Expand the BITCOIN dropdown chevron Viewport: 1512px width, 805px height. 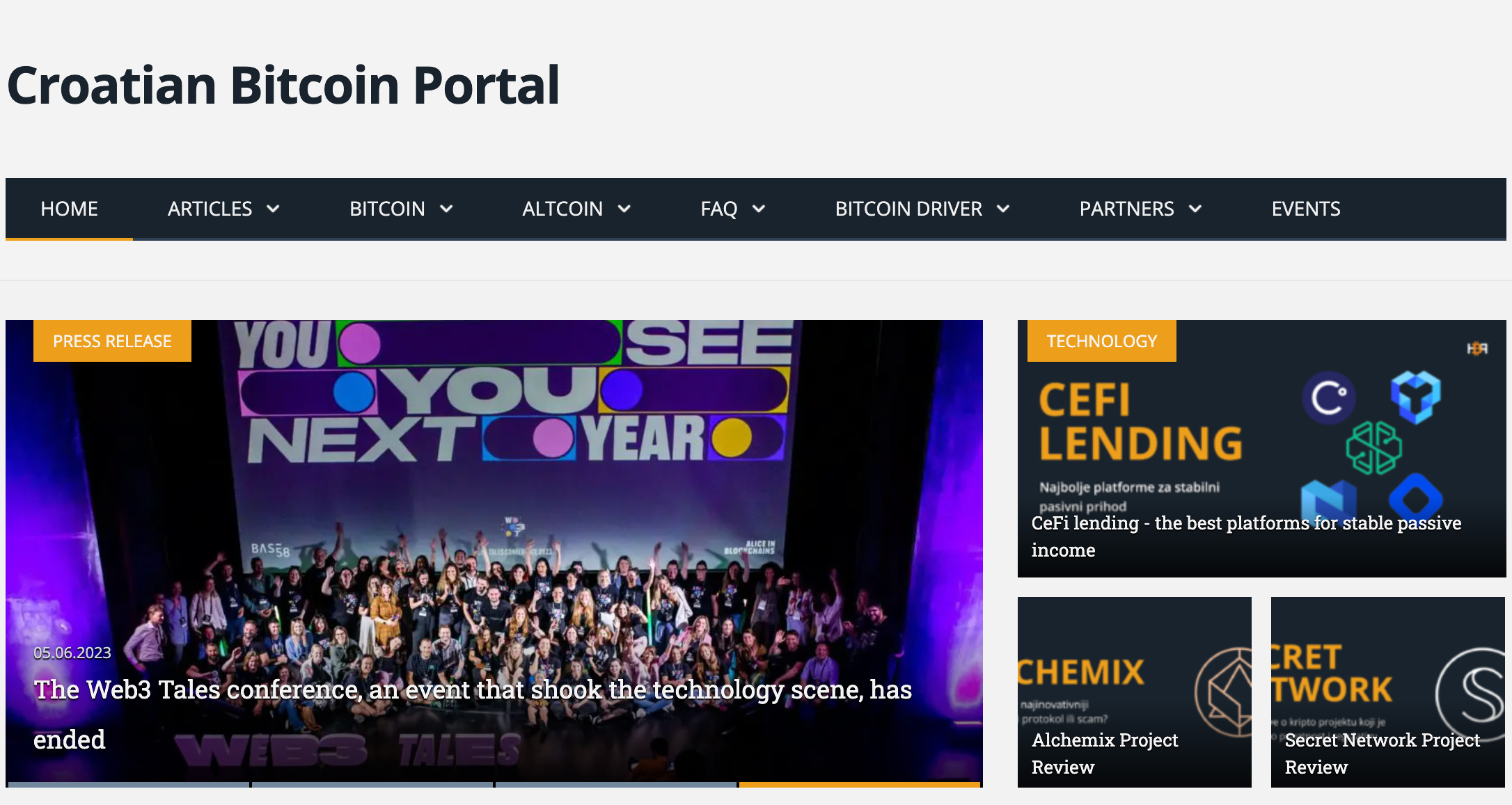click(x=446, y=209)
